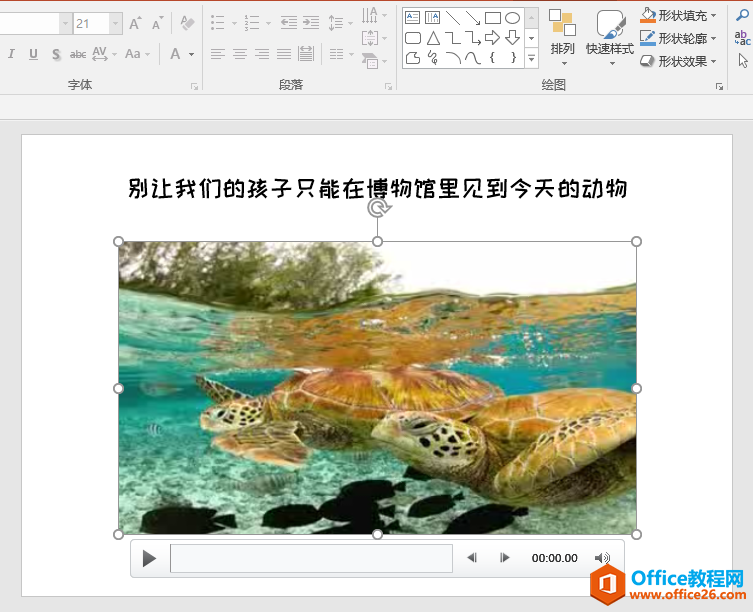Screen dimensions: 753x612
Task: Select the elbow arrow connector shape
Action: 473,38
